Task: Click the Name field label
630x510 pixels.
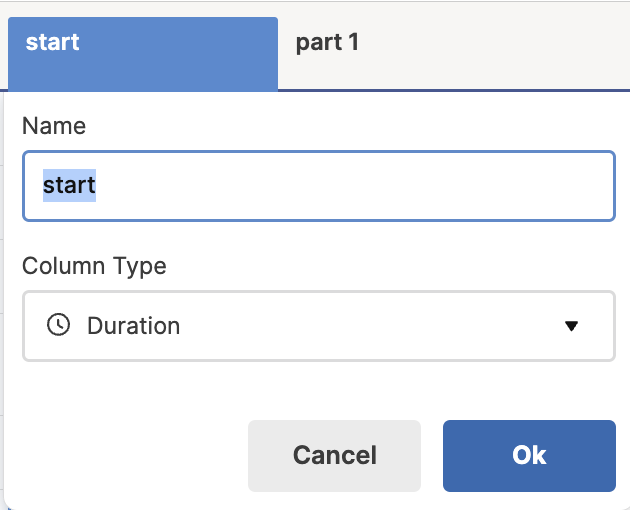Action: point(54,126)
